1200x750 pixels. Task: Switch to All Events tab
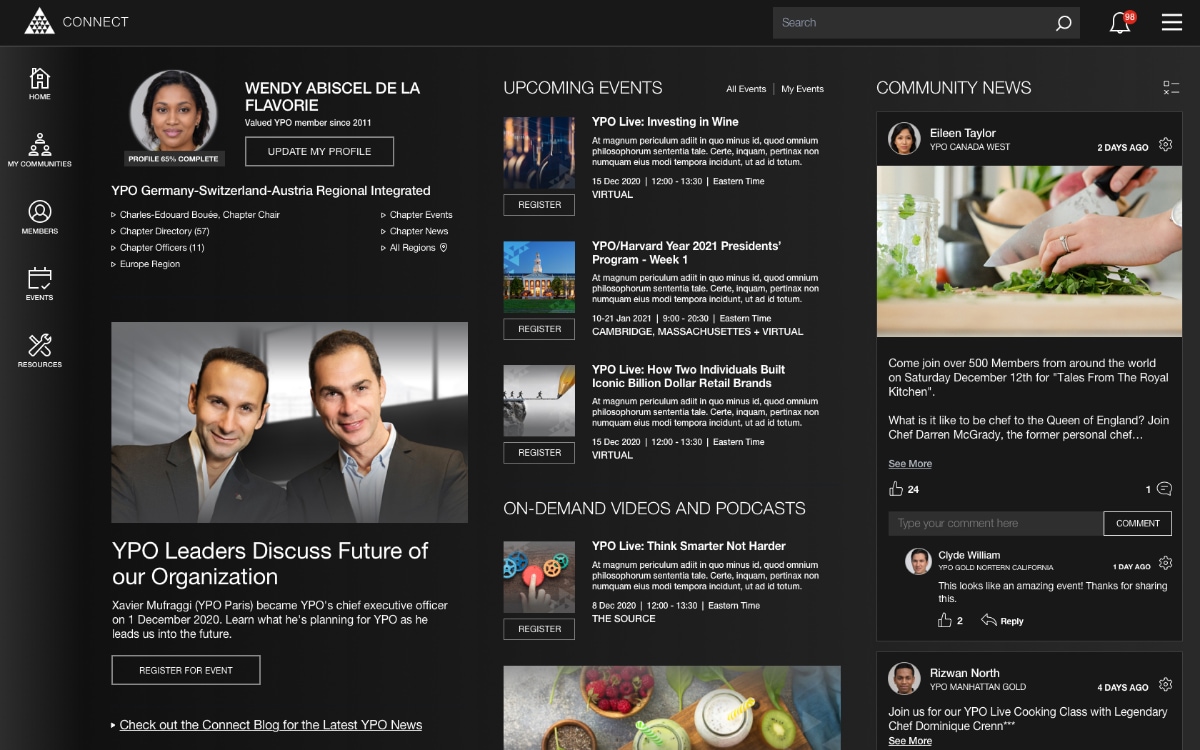click(x=746, y=89)
